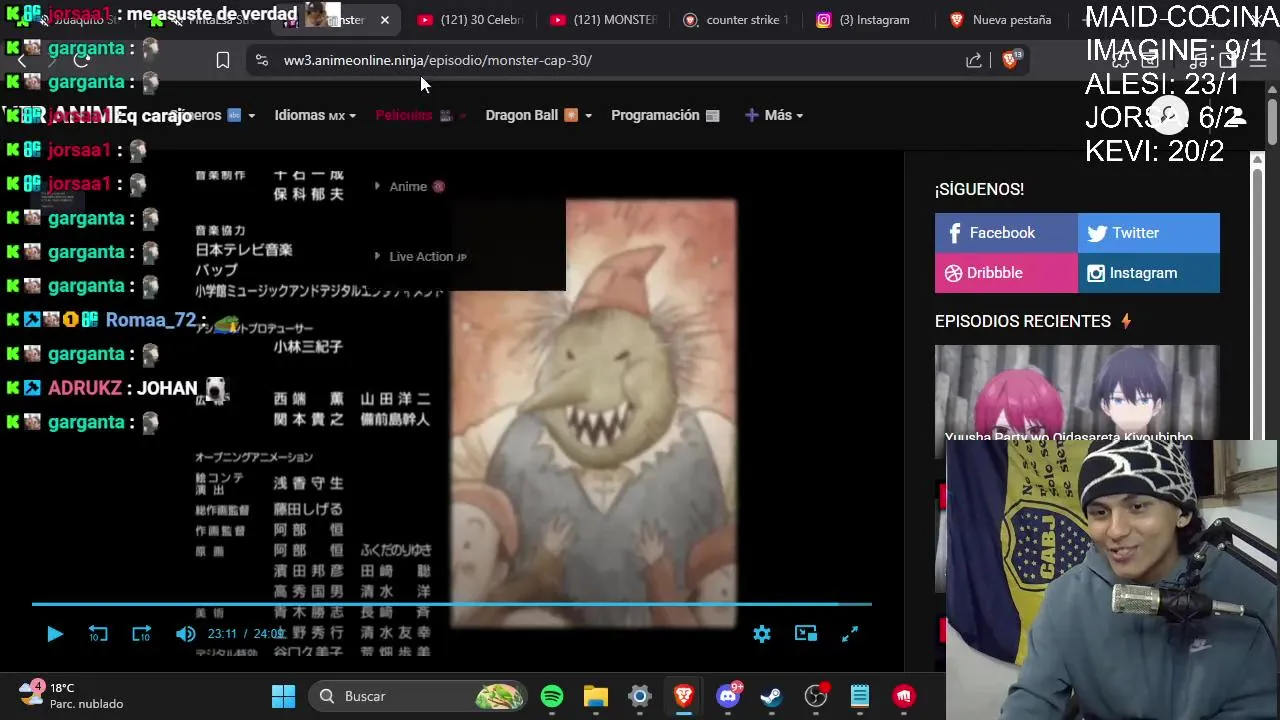This screenshot has height=720, width=1280.
Task: Open Brave browser from the taskbar
Action: point(684,696)
